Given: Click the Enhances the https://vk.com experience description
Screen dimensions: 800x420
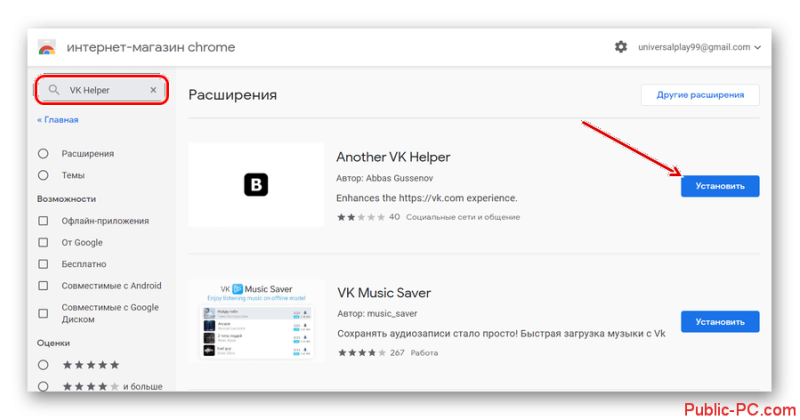Looking at the screenshot, I should coord(427,198).
